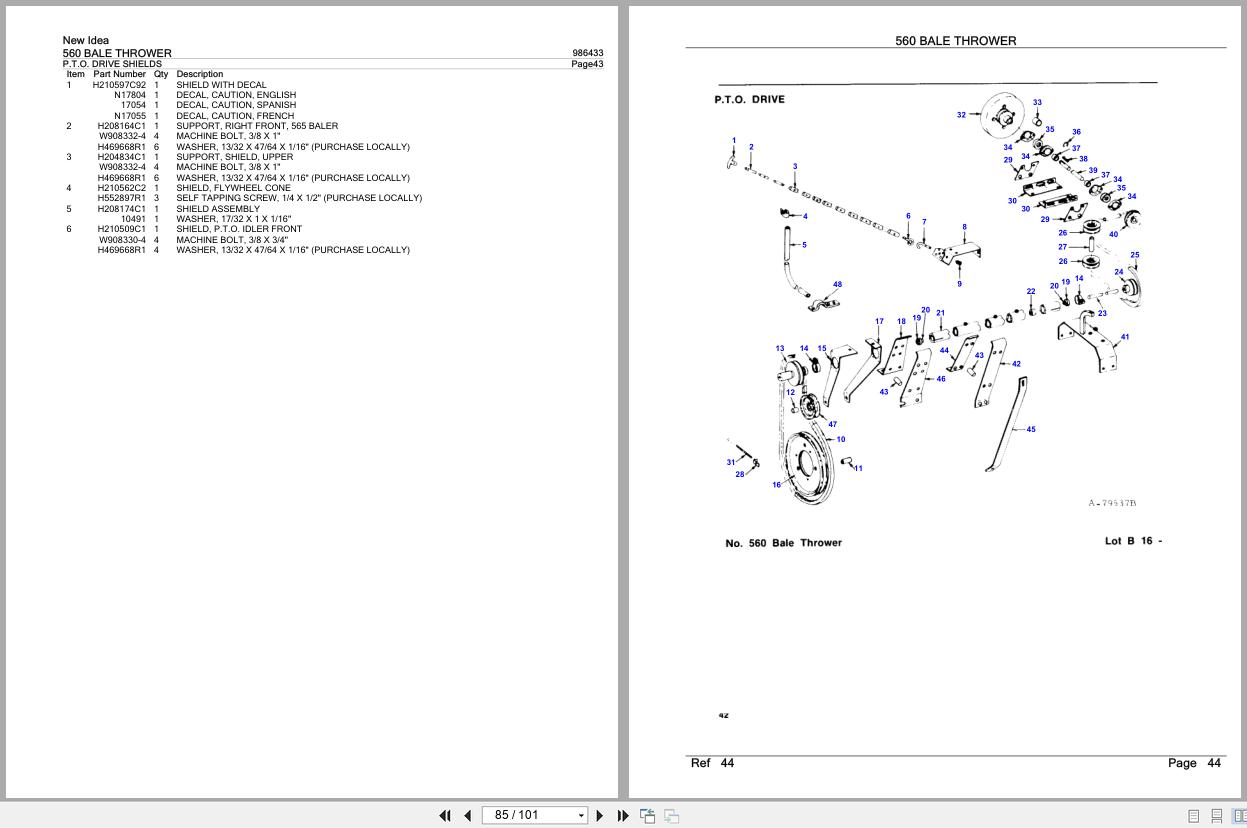The width and height of the screenshot is (1247, 828).
Task: Select part number W908330-4
Action: (x=122, y=240)
